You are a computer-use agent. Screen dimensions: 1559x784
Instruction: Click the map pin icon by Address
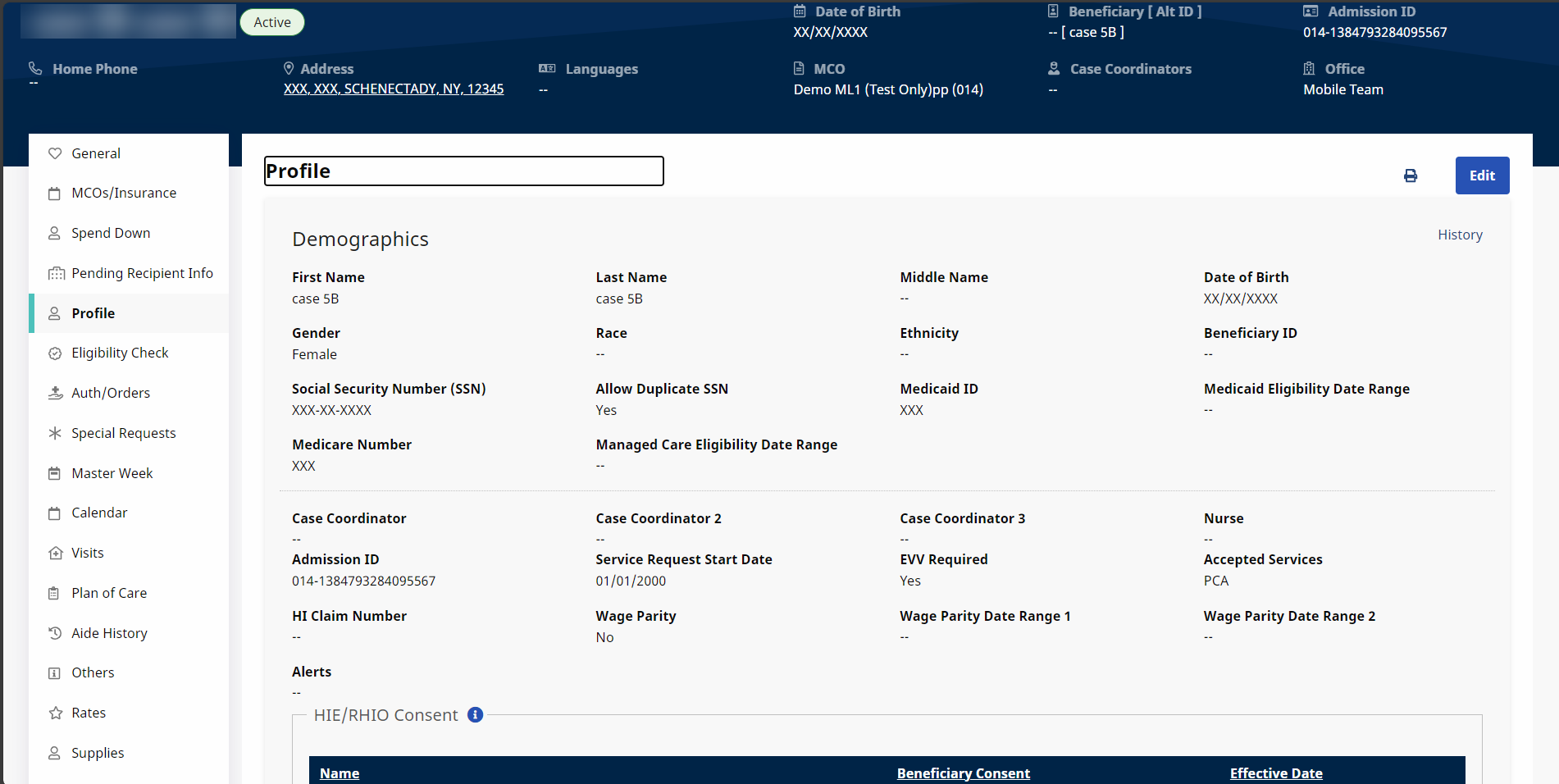289,68
